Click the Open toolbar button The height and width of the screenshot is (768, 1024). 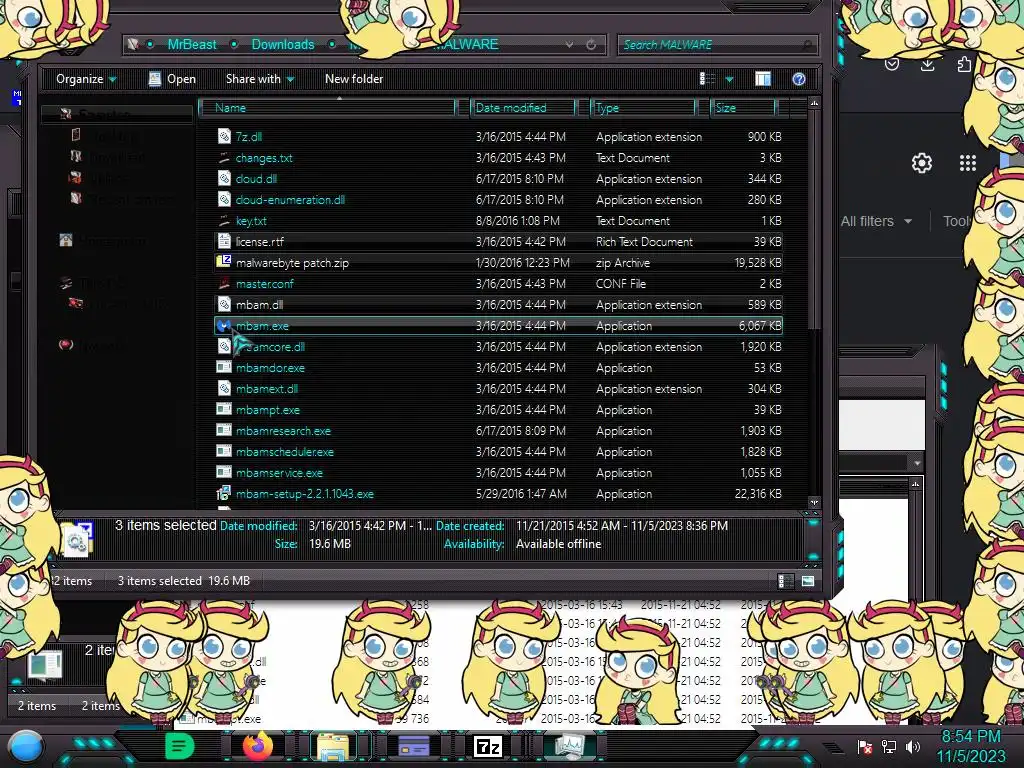coord(172,79)
